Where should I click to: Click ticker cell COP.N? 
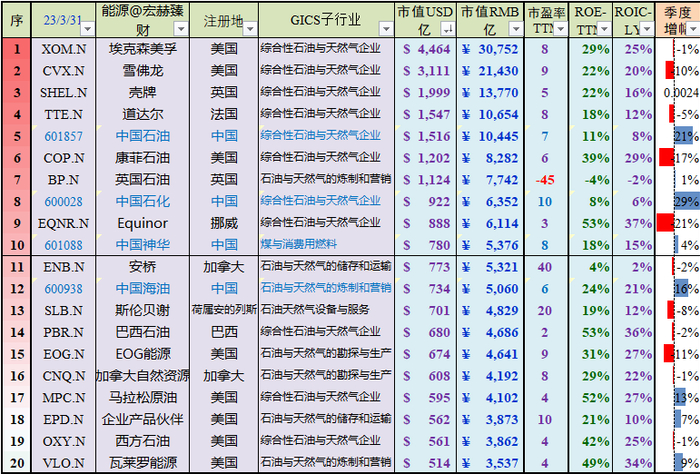point(63,158)
